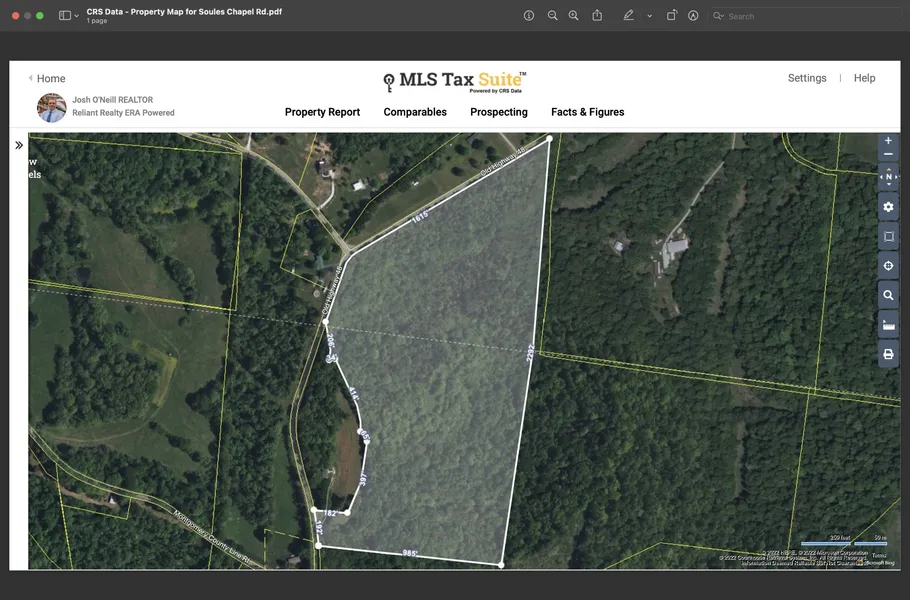The image size is (910, 600).
Task: Go to Prospecting tab
Action: tap(499, 112)
